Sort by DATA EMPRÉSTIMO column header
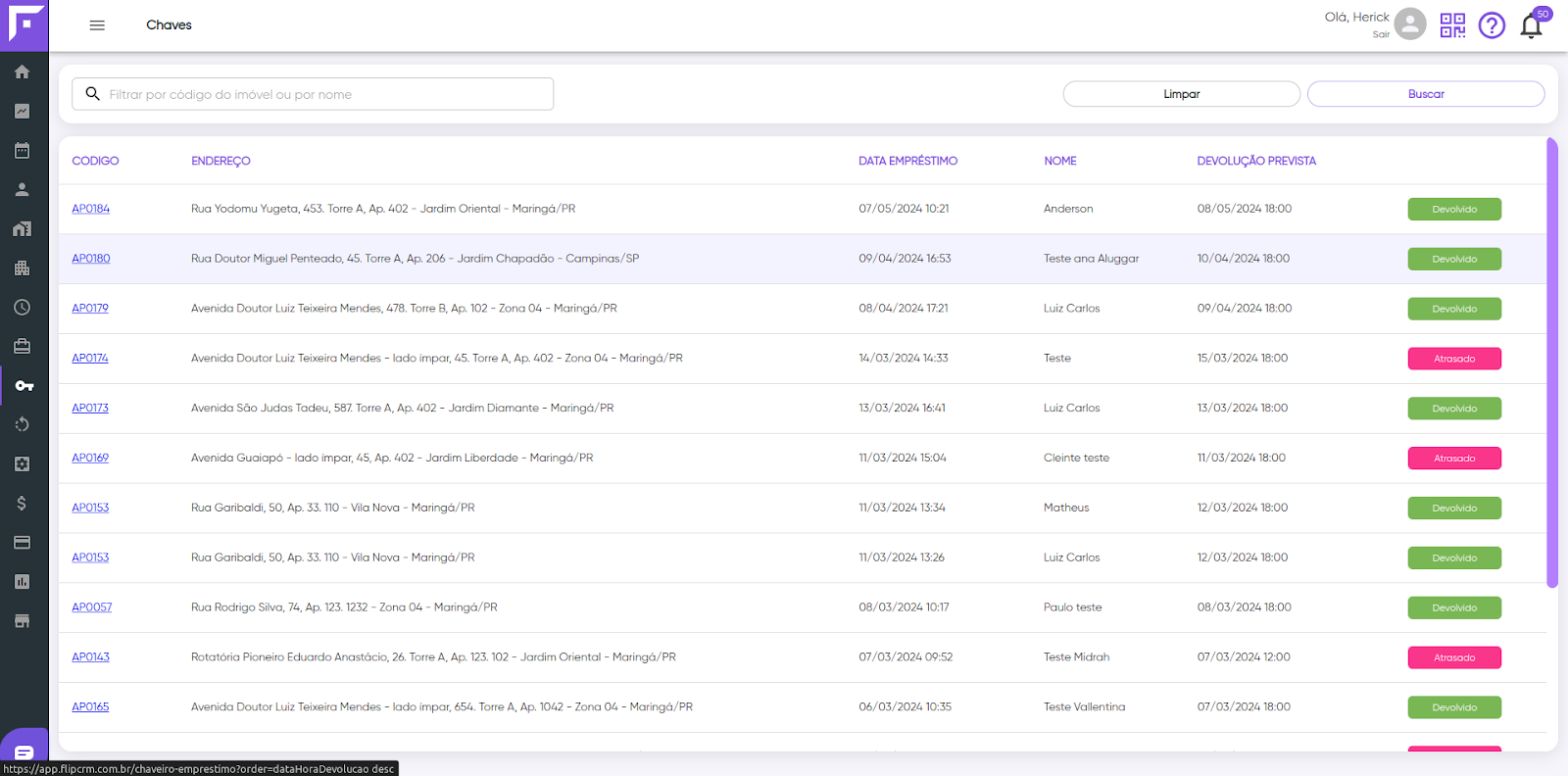This screenshot has height=776, width=1568. tap(908, 161)
